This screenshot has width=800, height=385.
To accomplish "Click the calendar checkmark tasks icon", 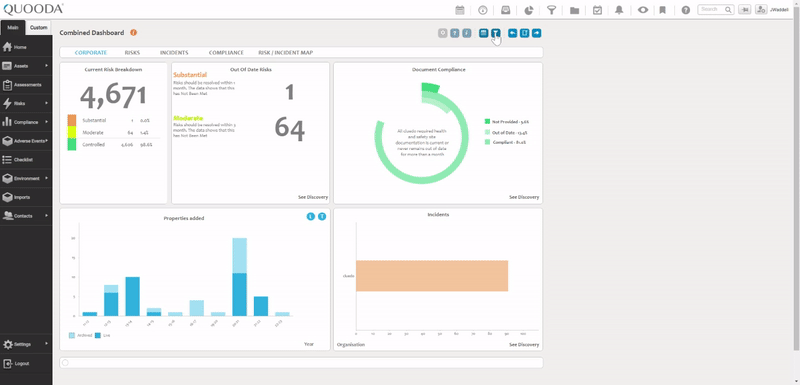I will (597, 10).
